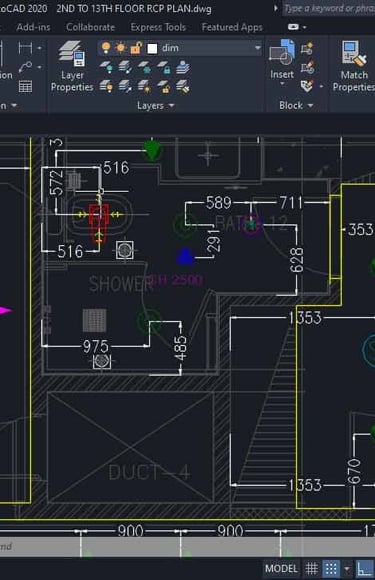
Task: Select the 711 dimension text
Action: click(291, 203)
